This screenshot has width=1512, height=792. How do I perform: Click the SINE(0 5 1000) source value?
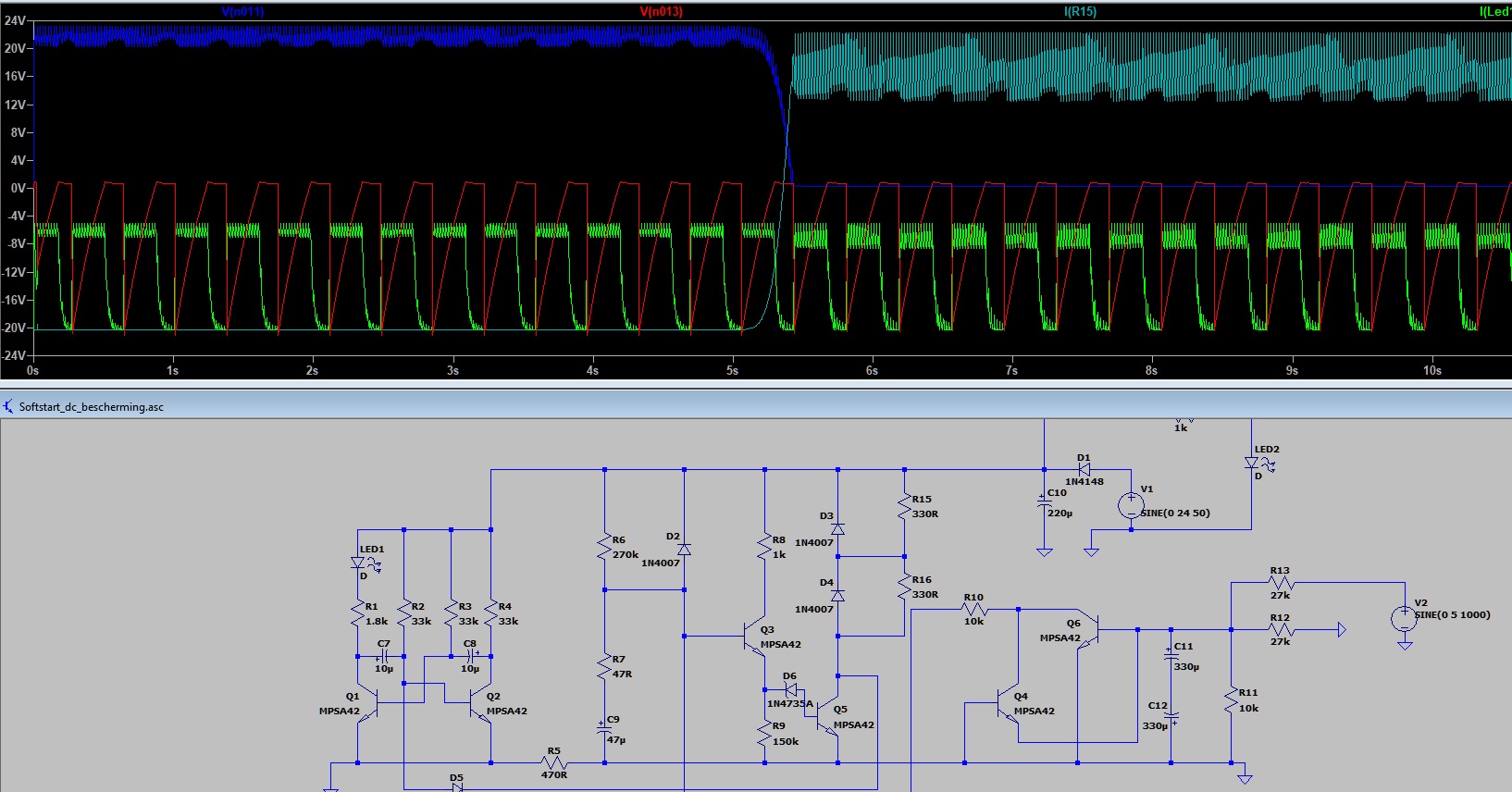1452,615
